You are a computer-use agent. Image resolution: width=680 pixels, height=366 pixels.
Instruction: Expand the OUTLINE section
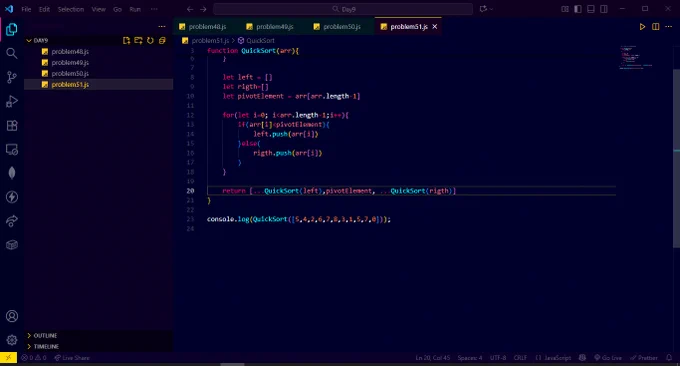pyautogui.click(x=99, y=336)
